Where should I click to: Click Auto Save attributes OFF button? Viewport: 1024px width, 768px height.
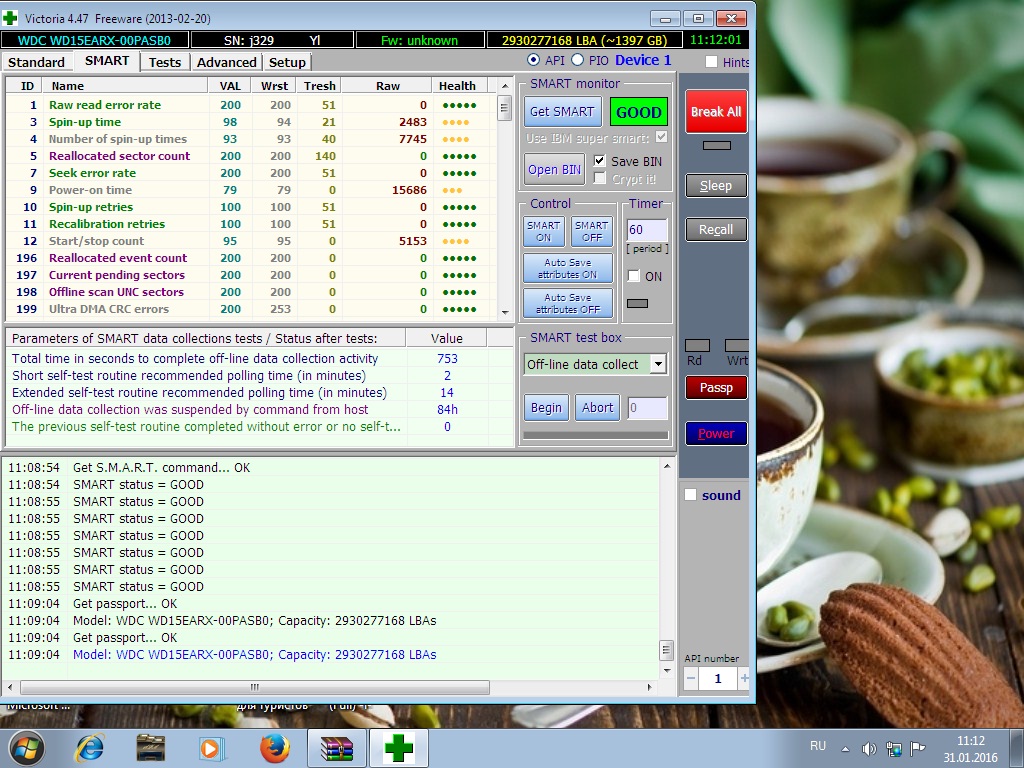568,303
